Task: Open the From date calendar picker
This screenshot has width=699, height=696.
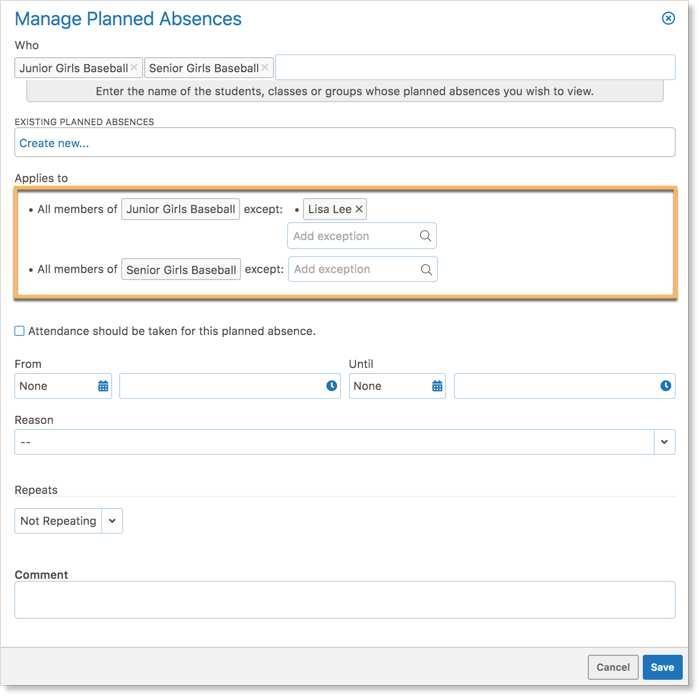Action: point(103,386)
